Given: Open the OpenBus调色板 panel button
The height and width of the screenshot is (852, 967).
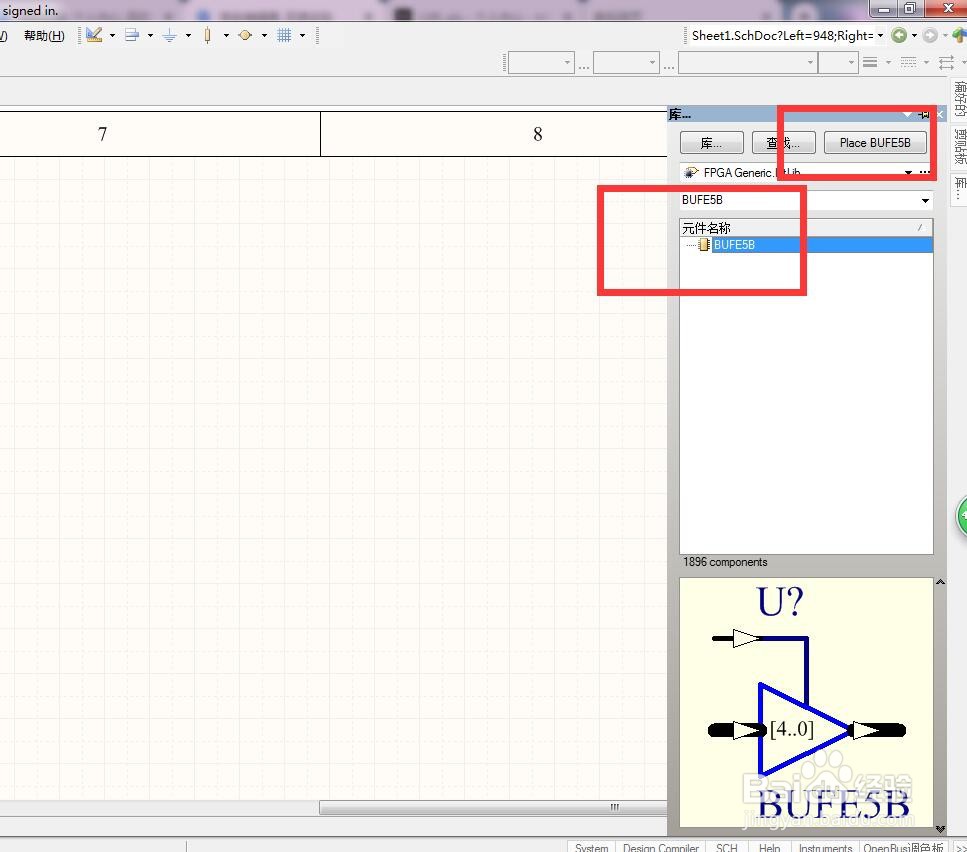Looking at the screenshot, I should (x=903, y=847).
